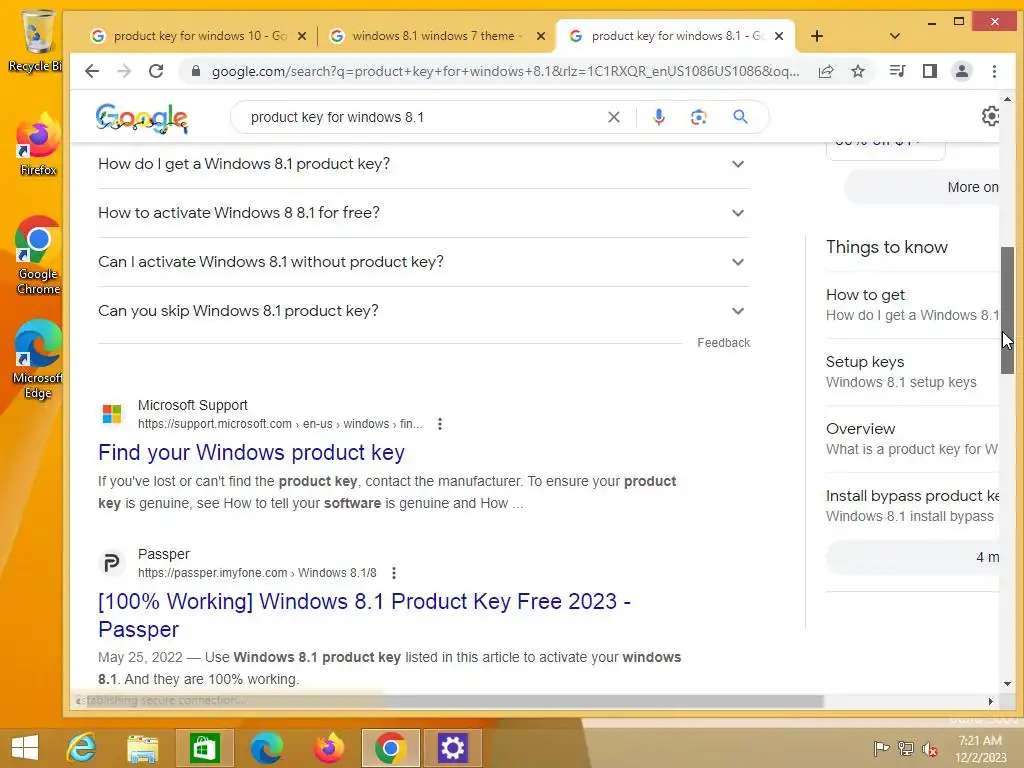Image resolution: width=1024 pixels, height=768 pixels.
Task: Open PC Settings gear in taskbar
Action: (x=452, y=748)
